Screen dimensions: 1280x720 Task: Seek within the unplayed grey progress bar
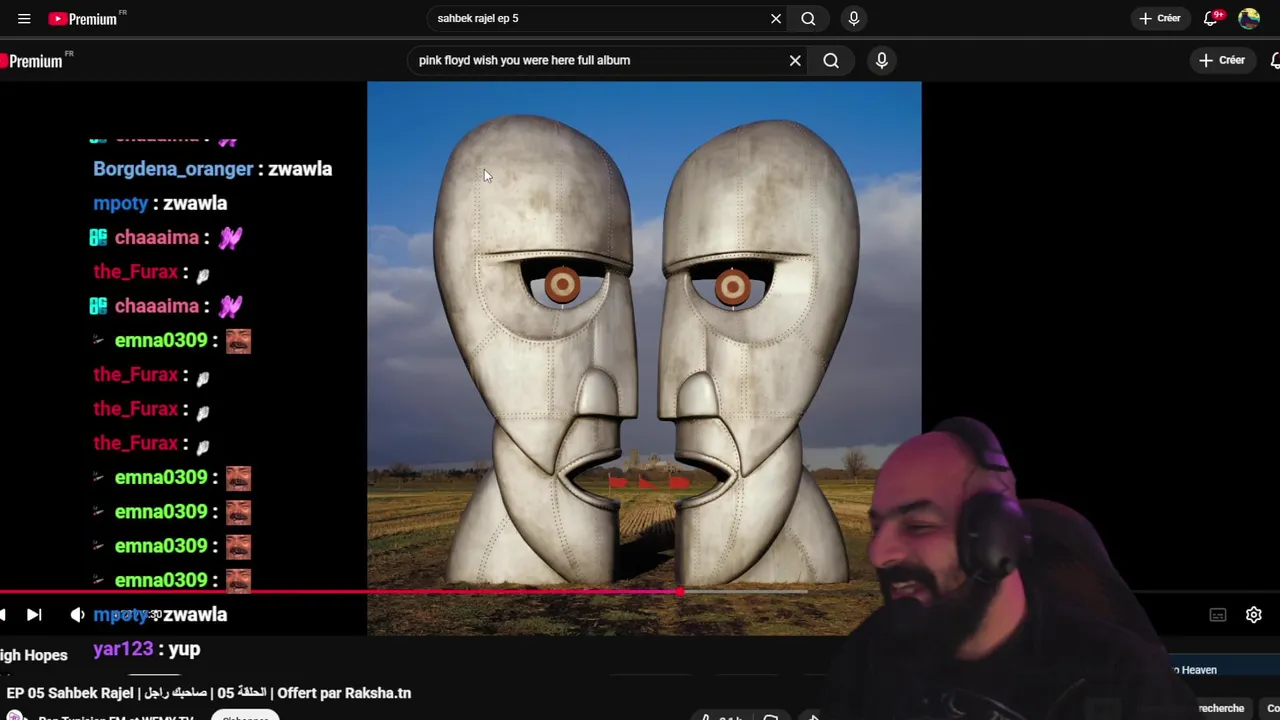745,592
